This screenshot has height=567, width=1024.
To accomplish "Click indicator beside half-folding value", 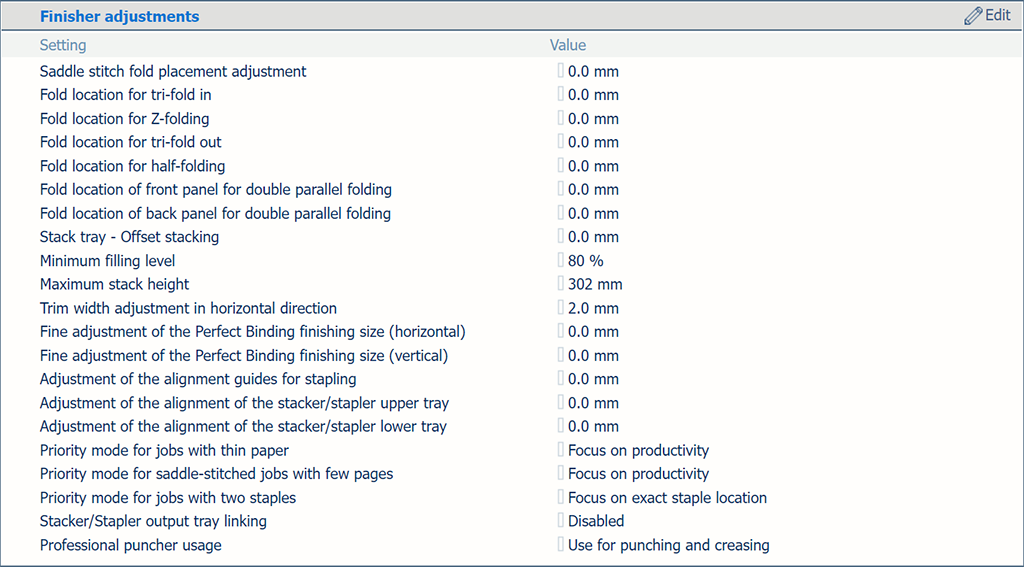I will [x=560, y=165].
